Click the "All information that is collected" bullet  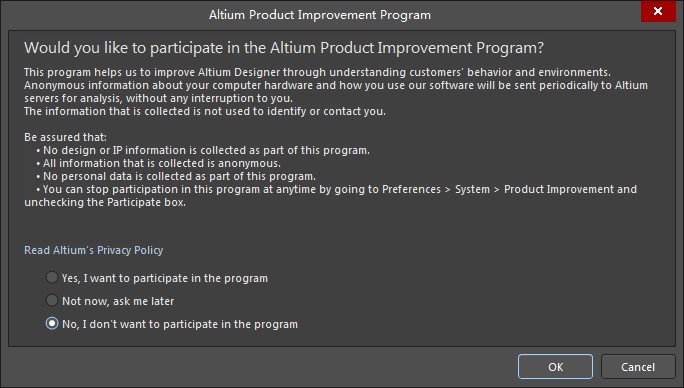click(158, 163)
